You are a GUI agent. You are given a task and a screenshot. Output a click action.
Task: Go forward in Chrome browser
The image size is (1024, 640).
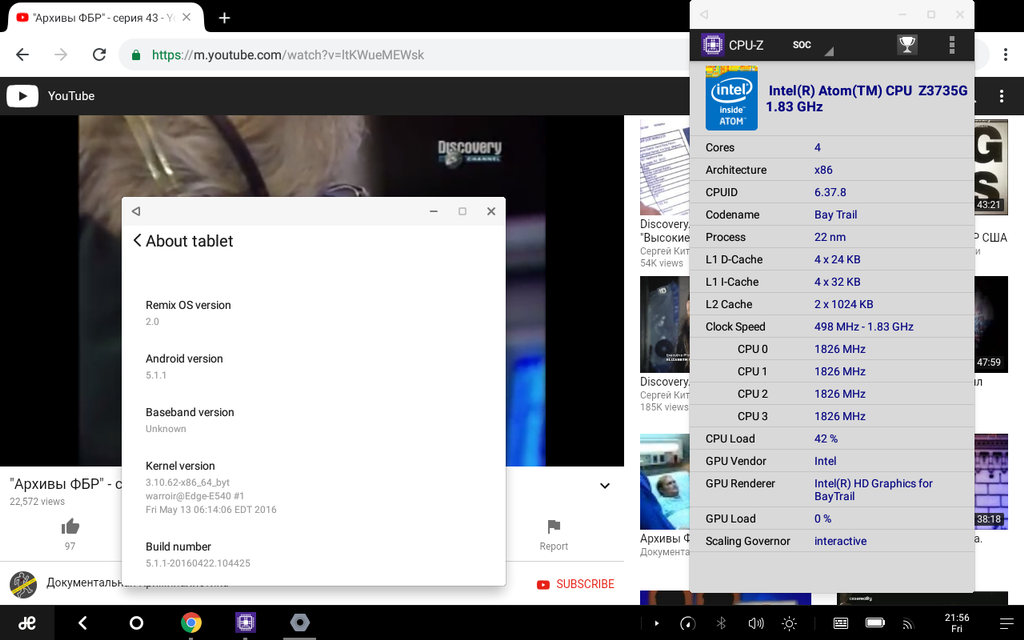[61, 55]
